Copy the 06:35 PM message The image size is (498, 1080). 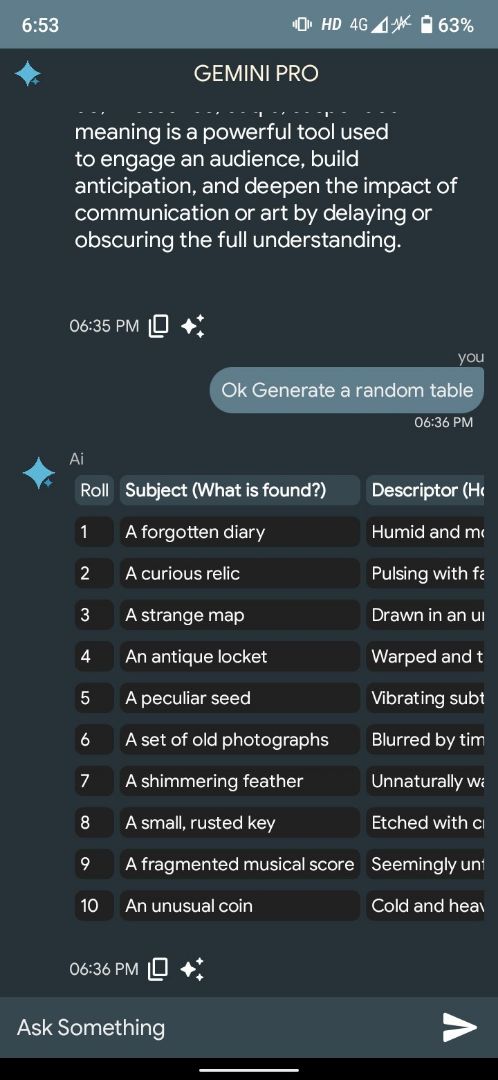click(x=159, y=326)
